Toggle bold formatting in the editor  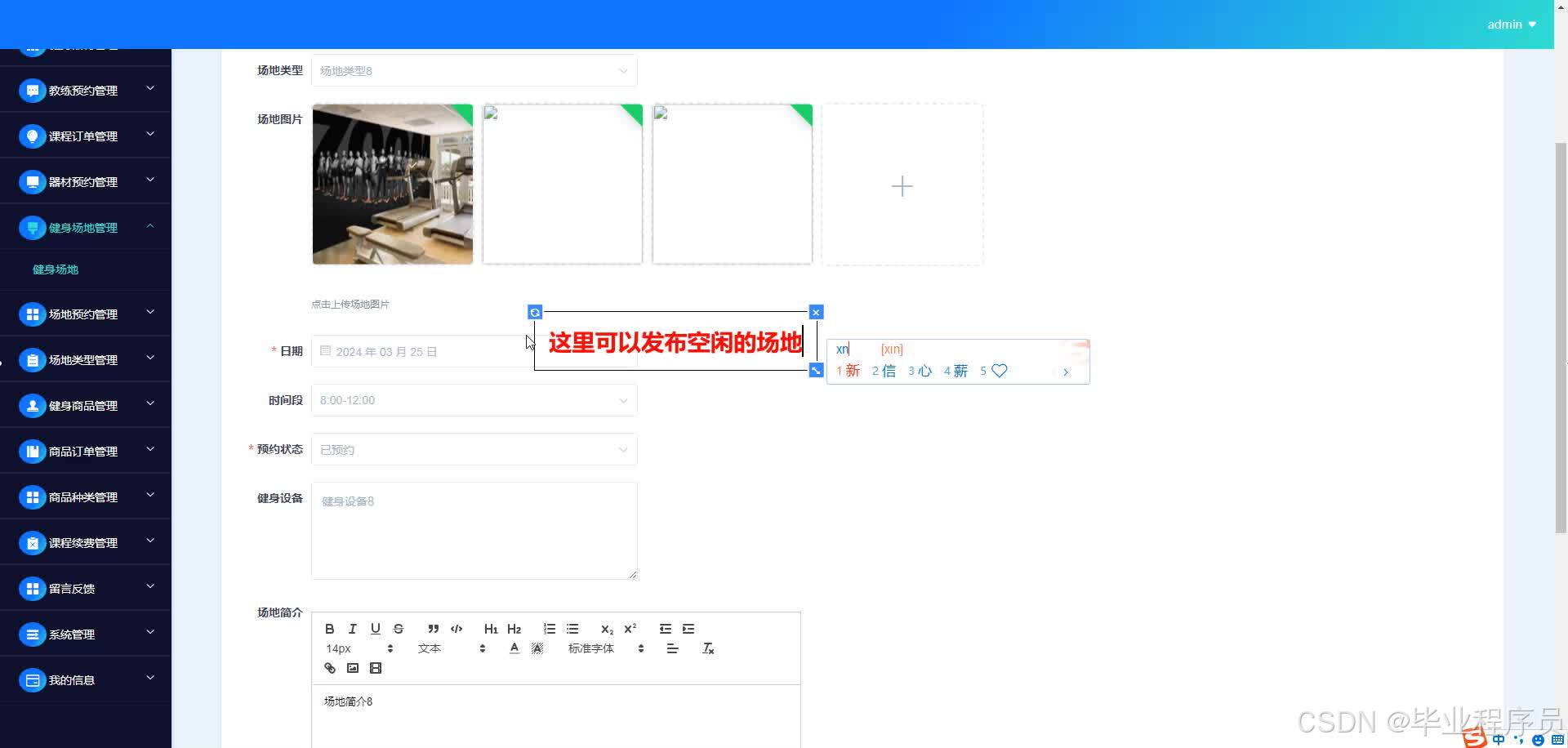329,629
